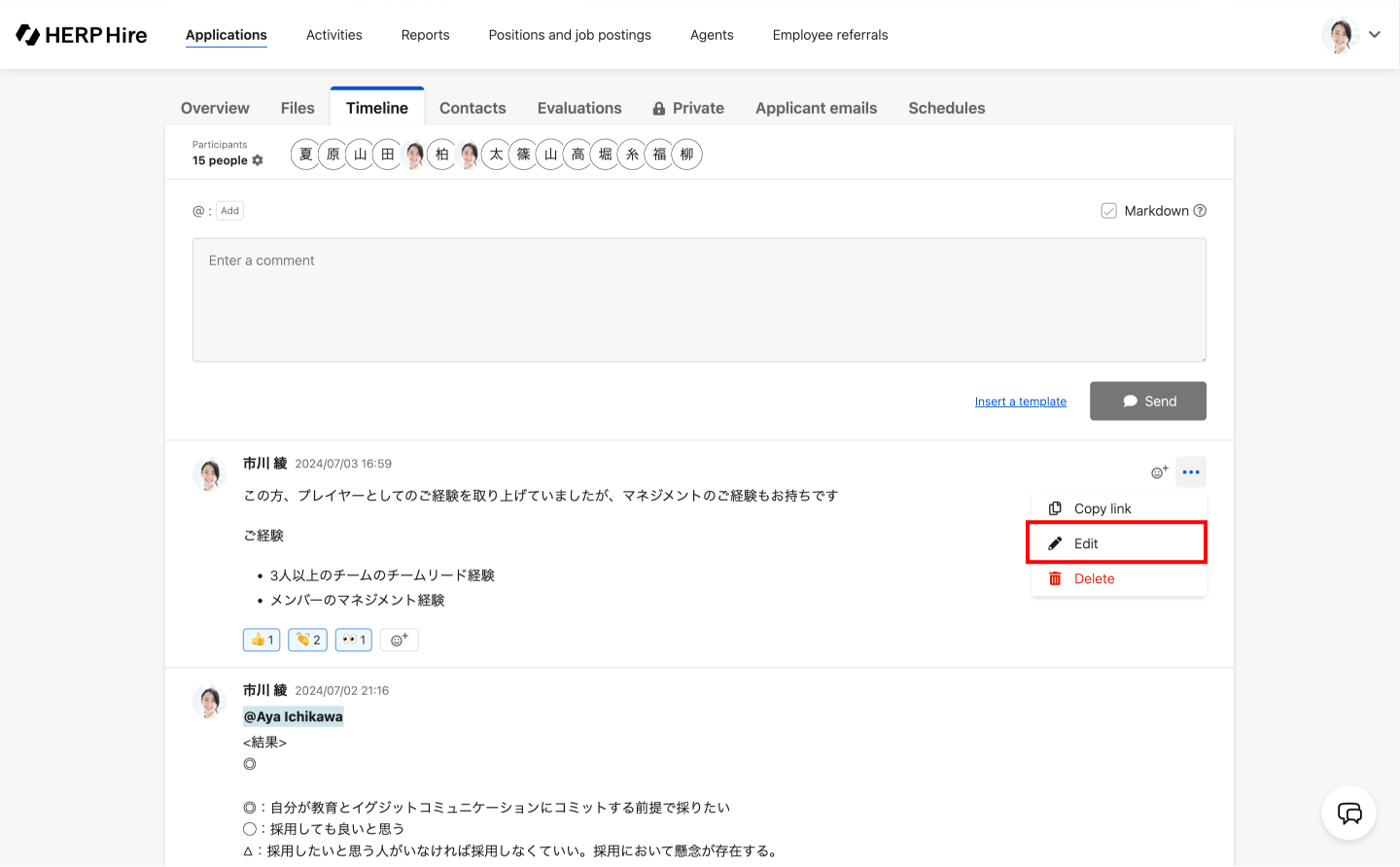Screen dimensions: 1400x867
Task: Choose Delete in the comment menu
Action: (1094, 578)
